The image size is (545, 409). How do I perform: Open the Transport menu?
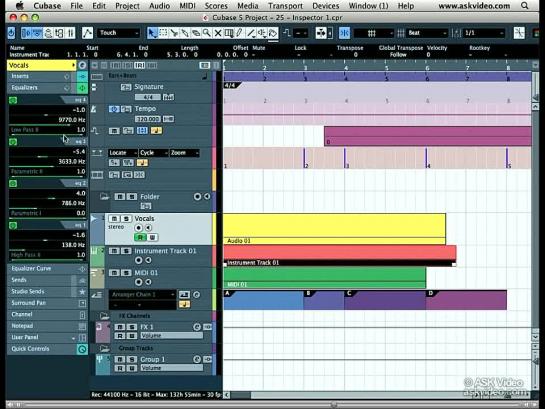[285, 6]
